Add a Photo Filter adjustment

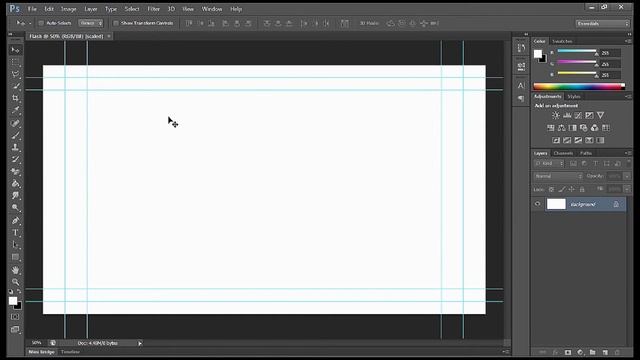pyautogui.click(x=584, y=128)
